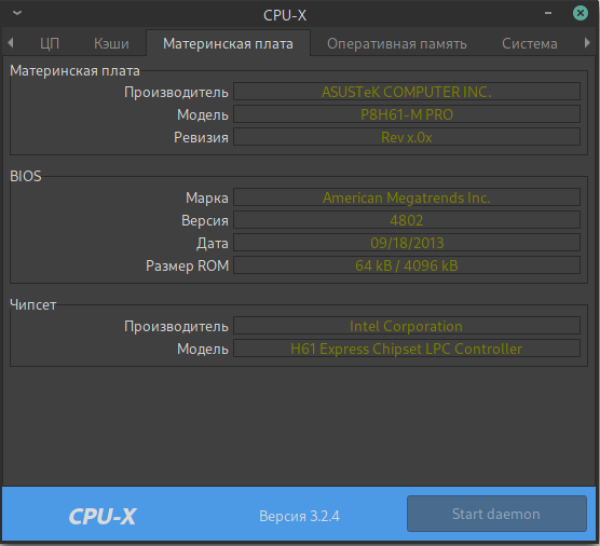600x546 pixels.
Task: Select the Материнская плата tab
Action: (x=228, y=44)
